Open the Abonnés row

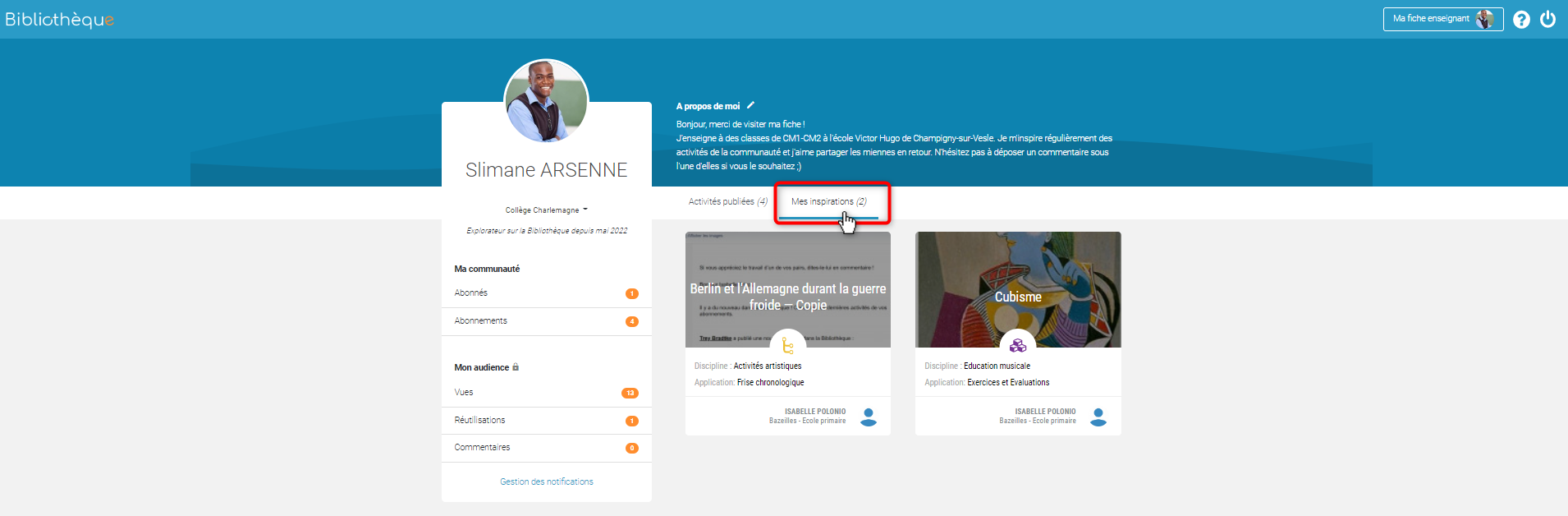pyautogui.click(x=547, y=293)
